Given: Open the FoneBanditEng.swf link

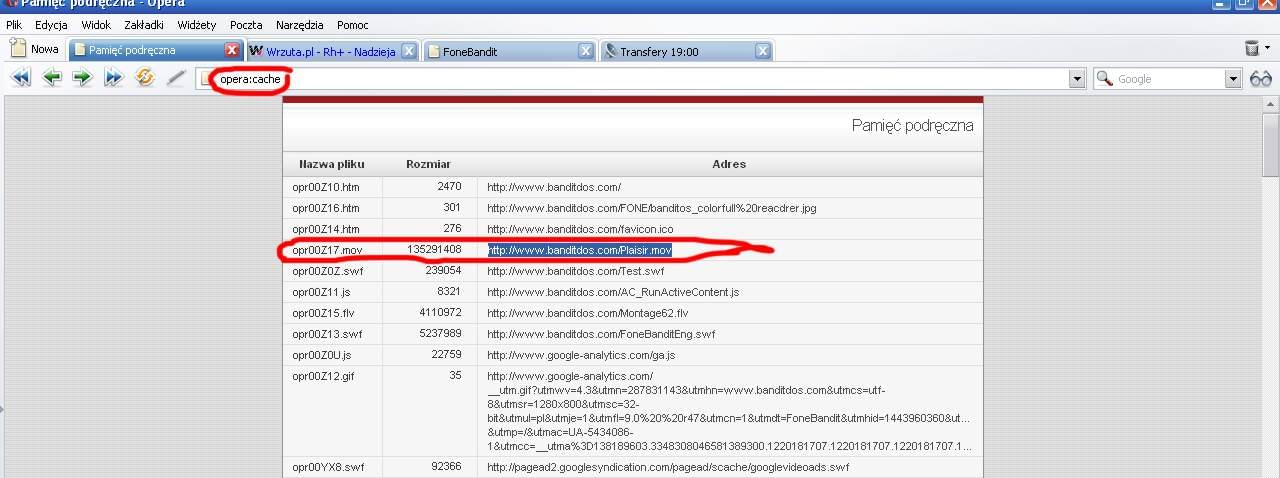Looking at the screenshot, I should [x=601, y=334].
